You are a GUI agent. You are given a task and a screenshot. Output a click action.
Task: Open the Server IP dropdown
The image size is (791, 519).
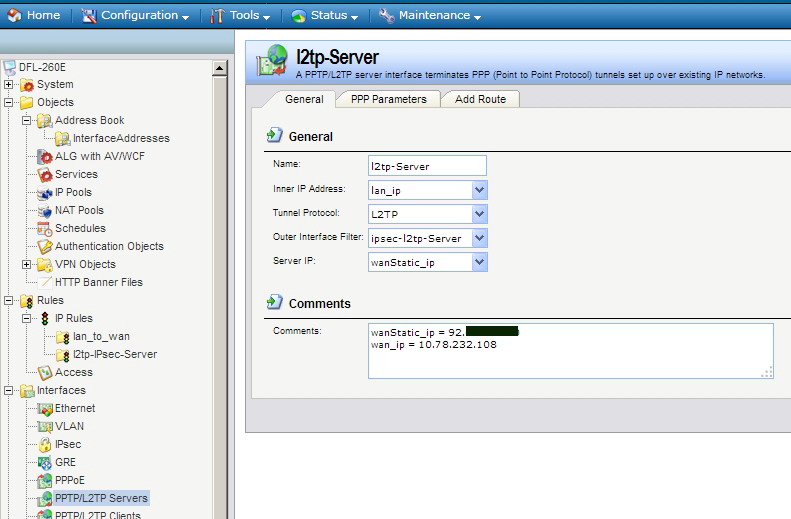pos(480,262)
